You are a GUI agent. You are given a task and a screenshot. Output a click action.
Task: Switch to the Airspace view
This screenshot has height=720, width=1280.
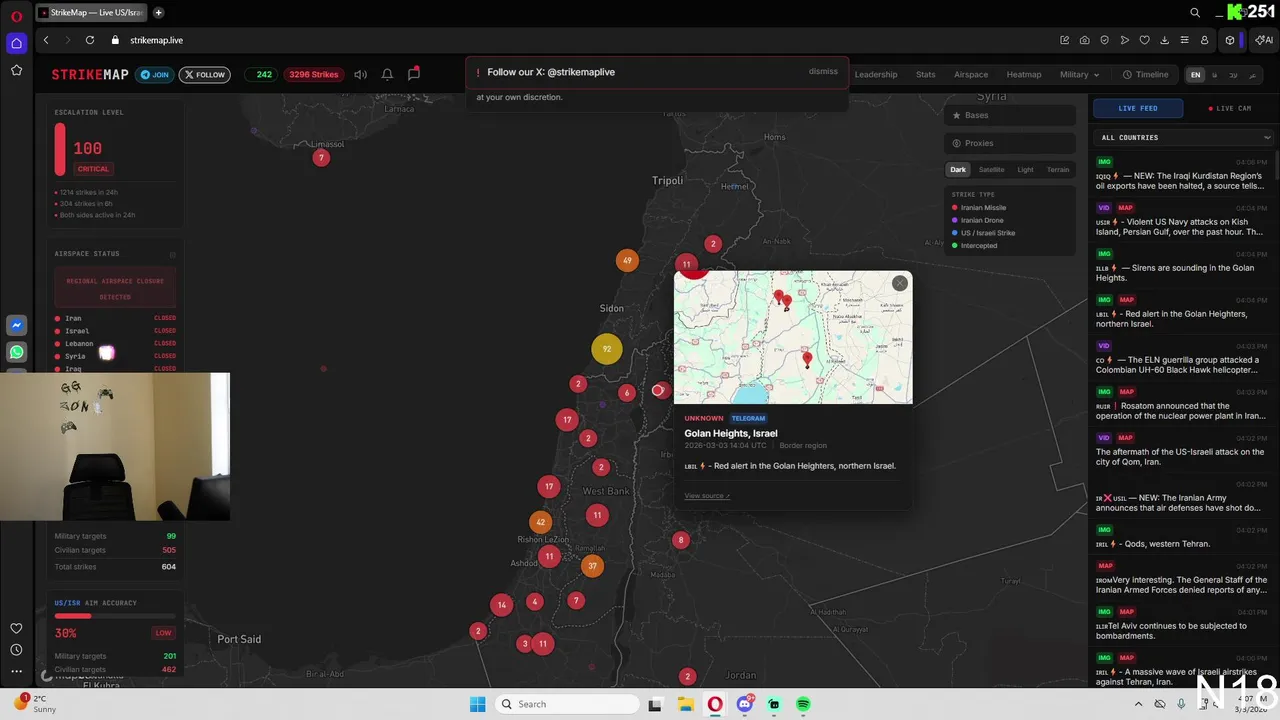[x=971, y=74]
